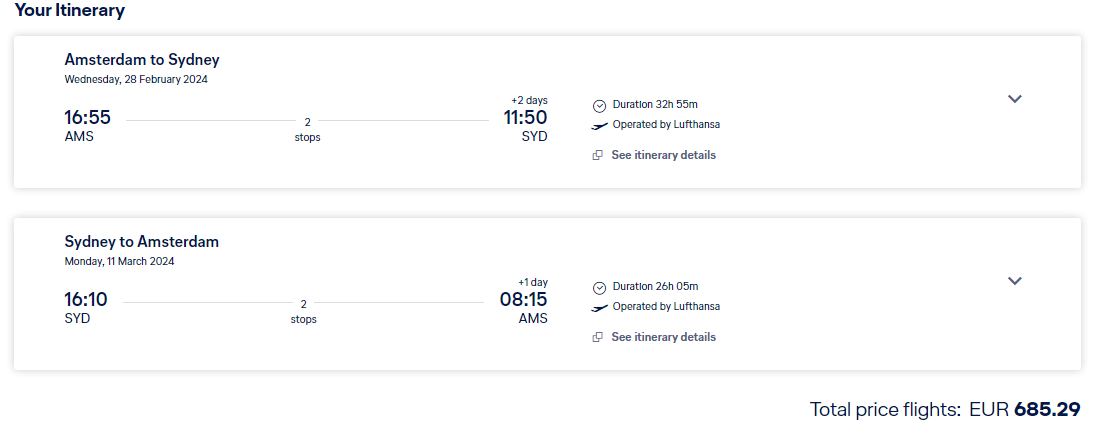The image size is (1097, 437).
Task: Click the Sydney to Amsterdam heading
Action: pyautogui.click(x=142, y=241)
